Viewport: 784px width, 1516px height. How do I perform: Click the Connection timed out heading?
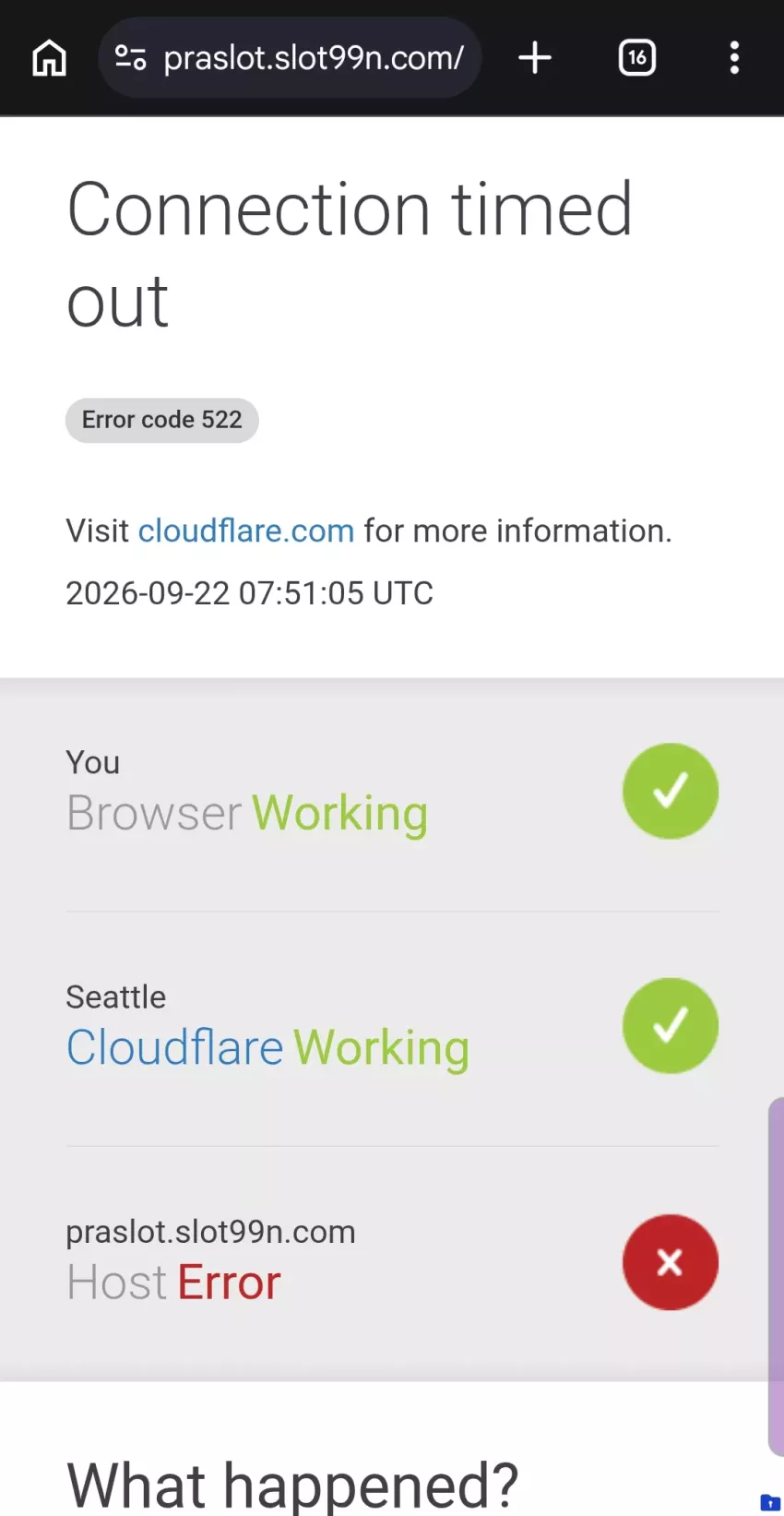350,255
